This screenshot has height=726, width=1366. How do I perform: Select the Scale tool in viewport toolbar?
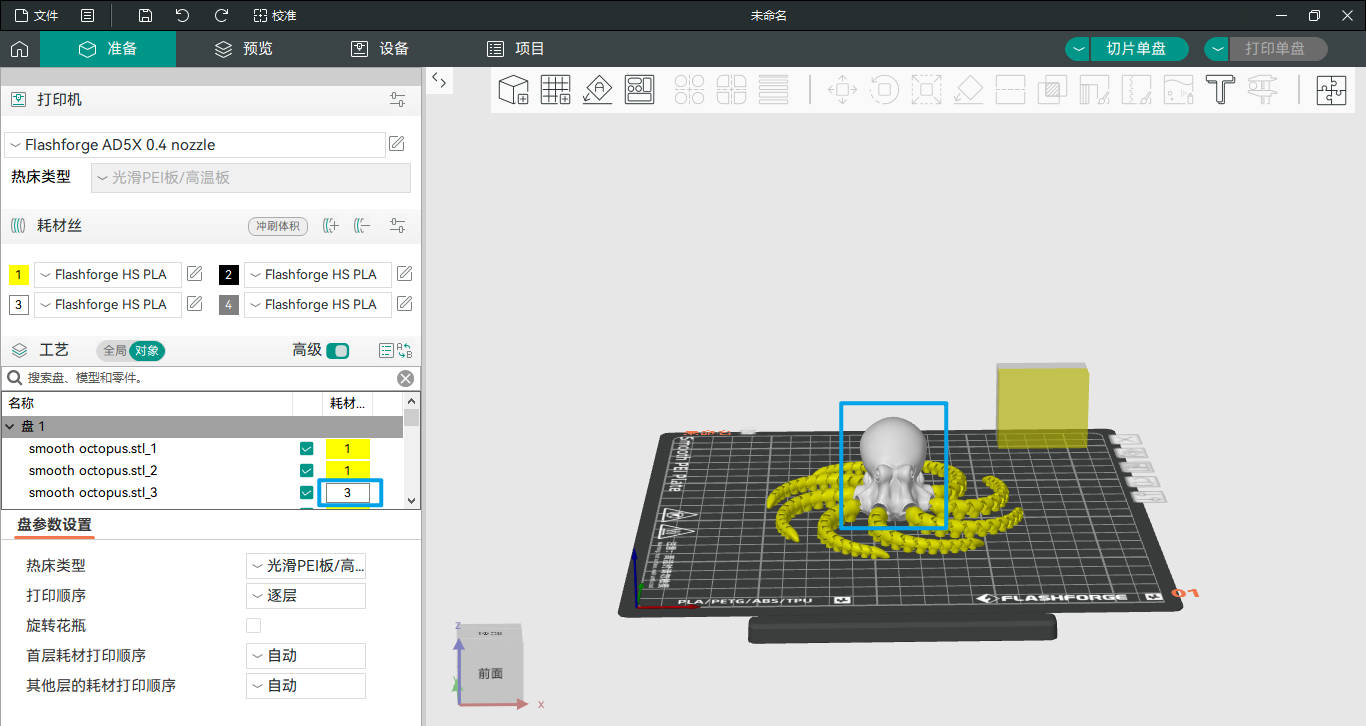(927, 90)
